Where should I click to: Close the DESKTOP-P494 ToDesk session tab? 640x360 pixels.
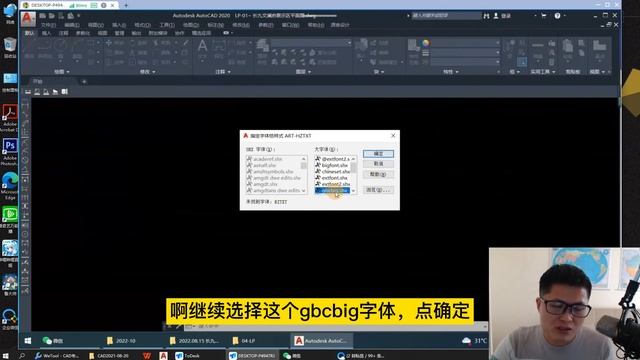point(113,5)
